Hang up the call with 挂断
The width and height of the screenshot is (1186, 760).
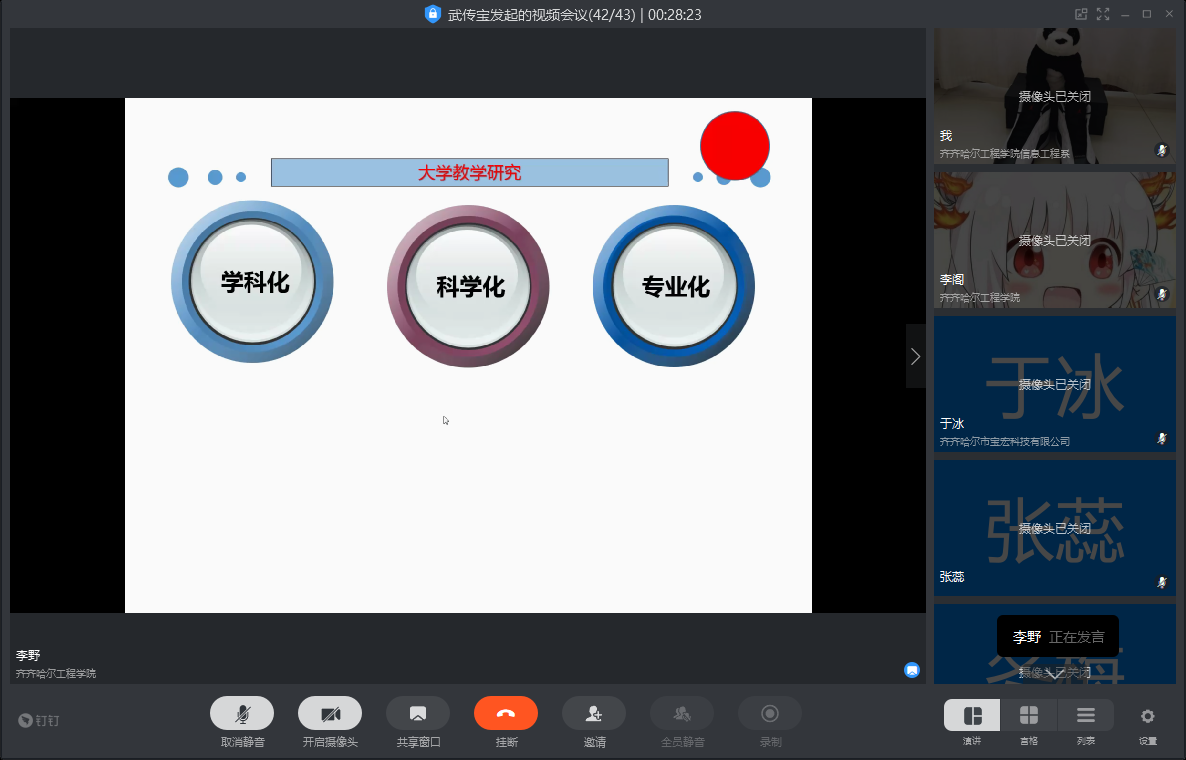506,713
